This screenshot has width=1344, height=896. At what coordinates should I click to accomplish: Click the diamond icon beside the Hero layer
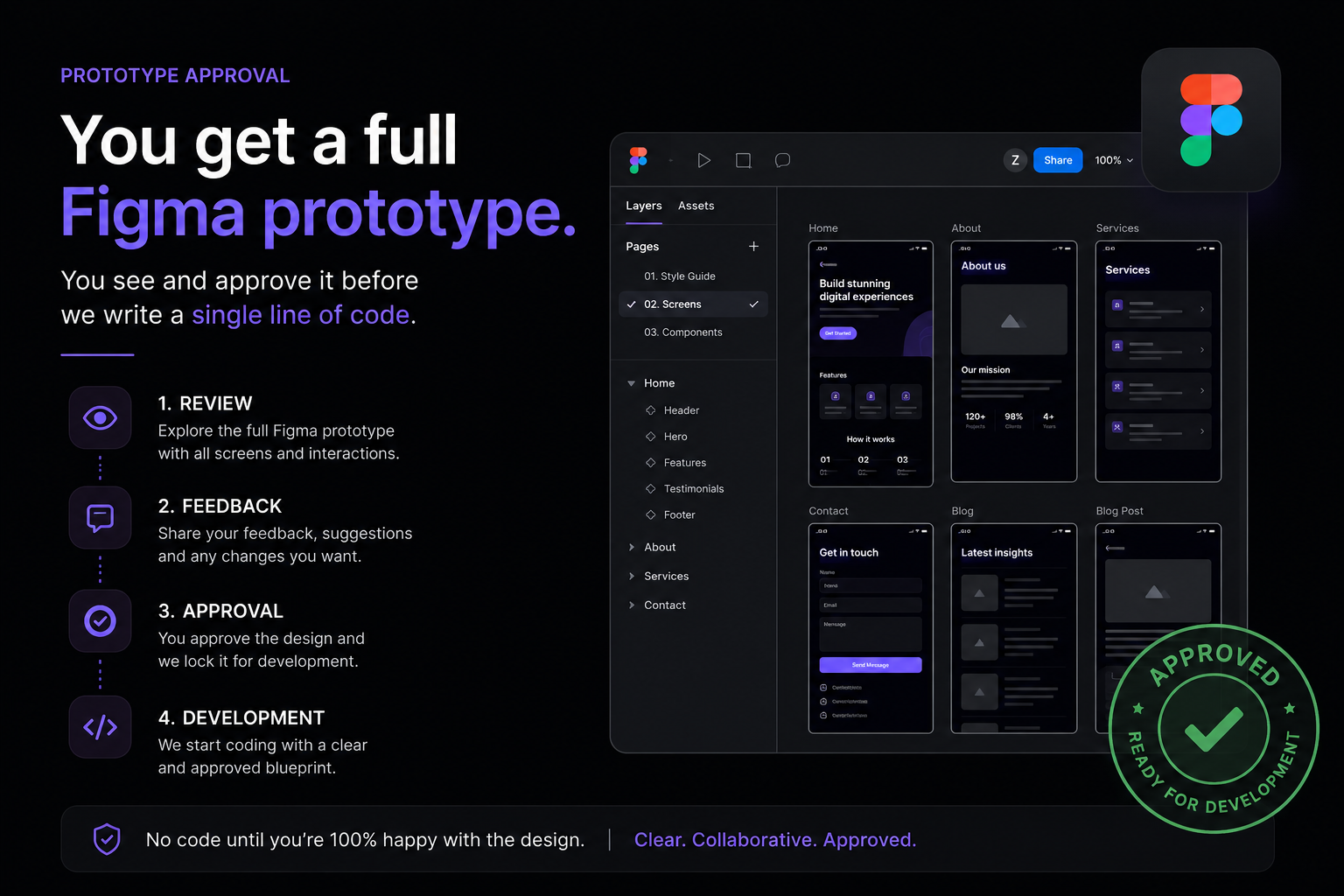(651, 437)
